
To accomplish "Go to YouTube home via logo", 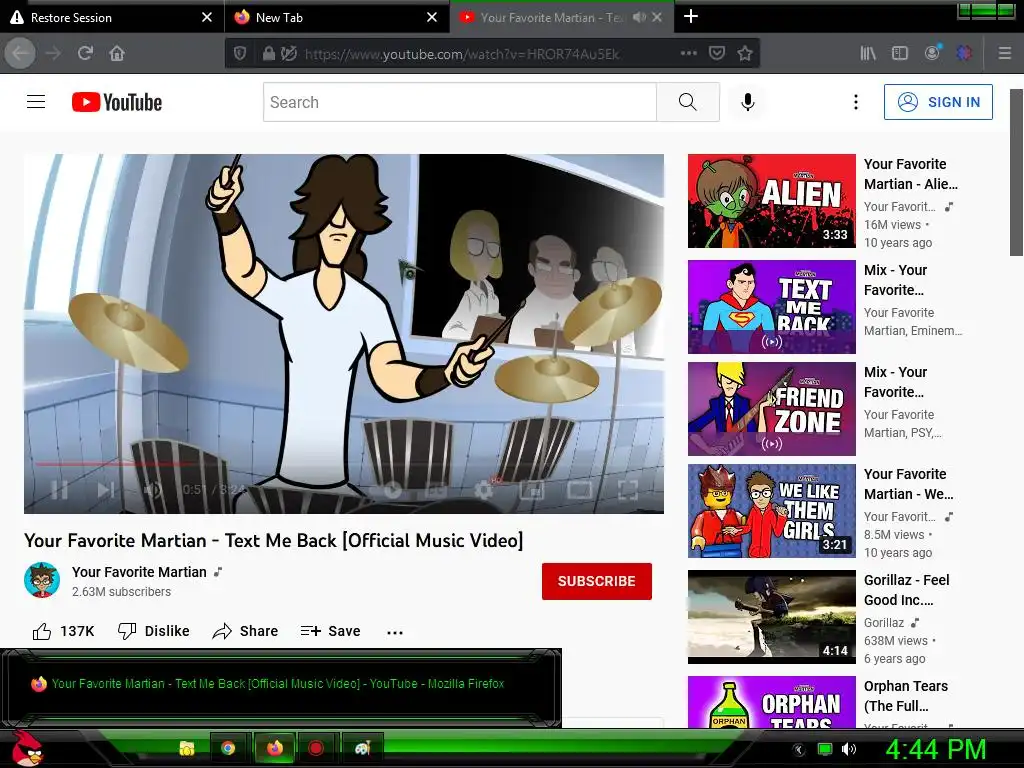I will click(117, 102).
